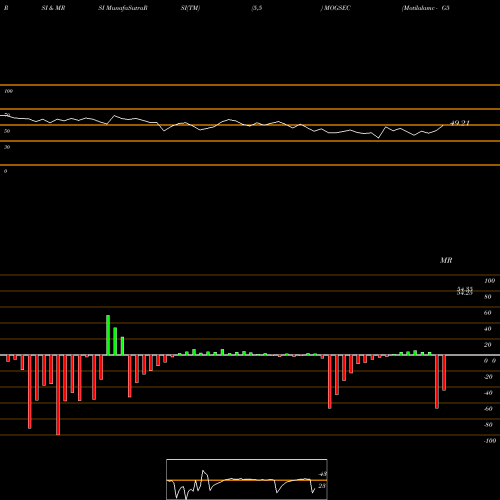The height and width of the screenshot is (500, 500).
Task: Click the -20 label on MR axis
Action: pyautogui.click(x=488, y=377)
